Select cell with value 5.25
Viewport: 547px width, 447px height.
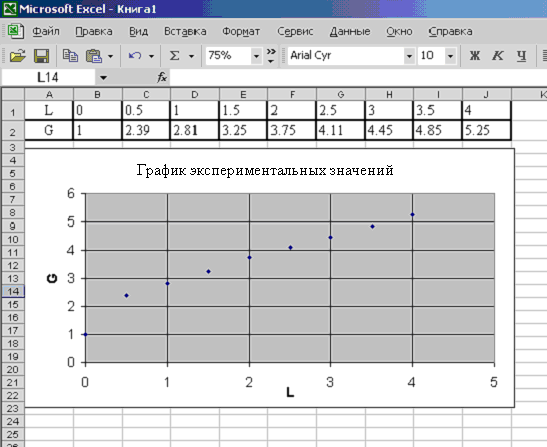(x=486, y=131)
